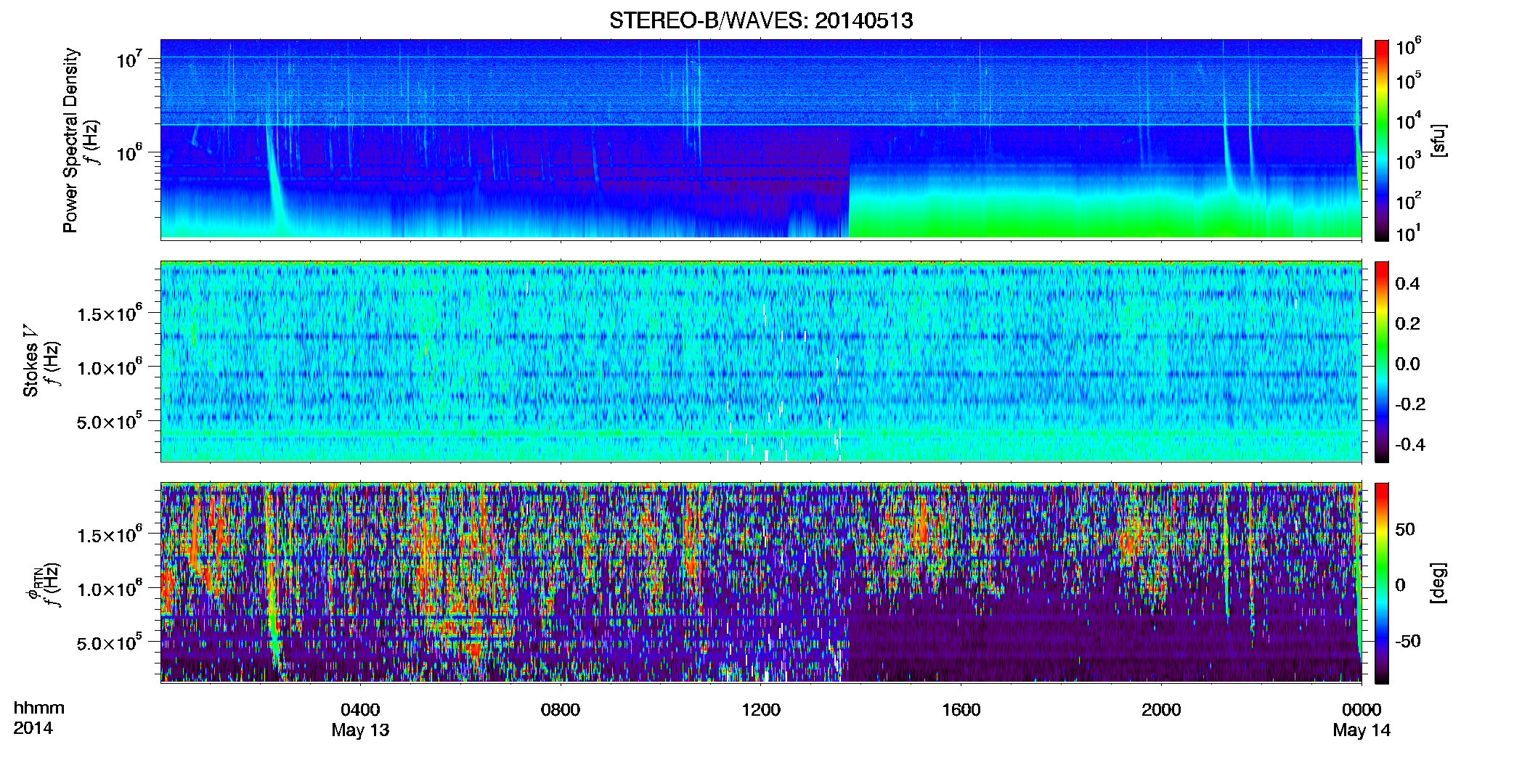This screenshot has height=784, width=1522.
Task: Click the 'Stokes V' y-axis title
Action: [x=31, y=362]
